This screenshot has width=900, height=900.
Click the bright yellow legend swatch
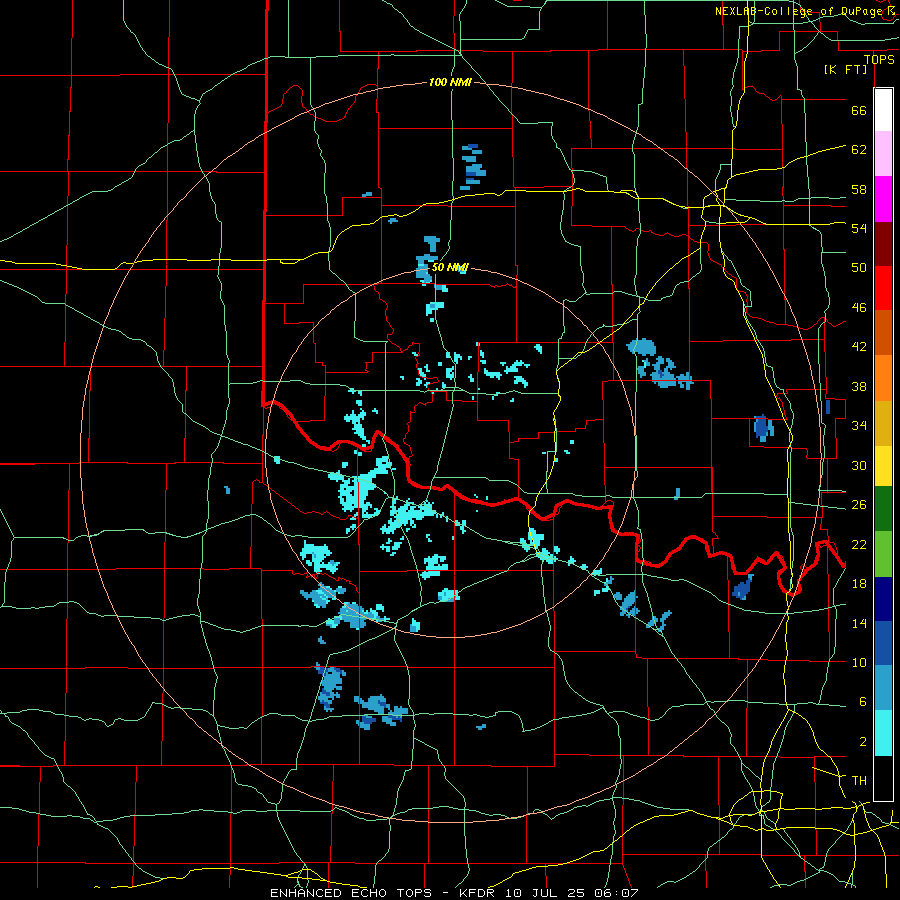(883, 466)
